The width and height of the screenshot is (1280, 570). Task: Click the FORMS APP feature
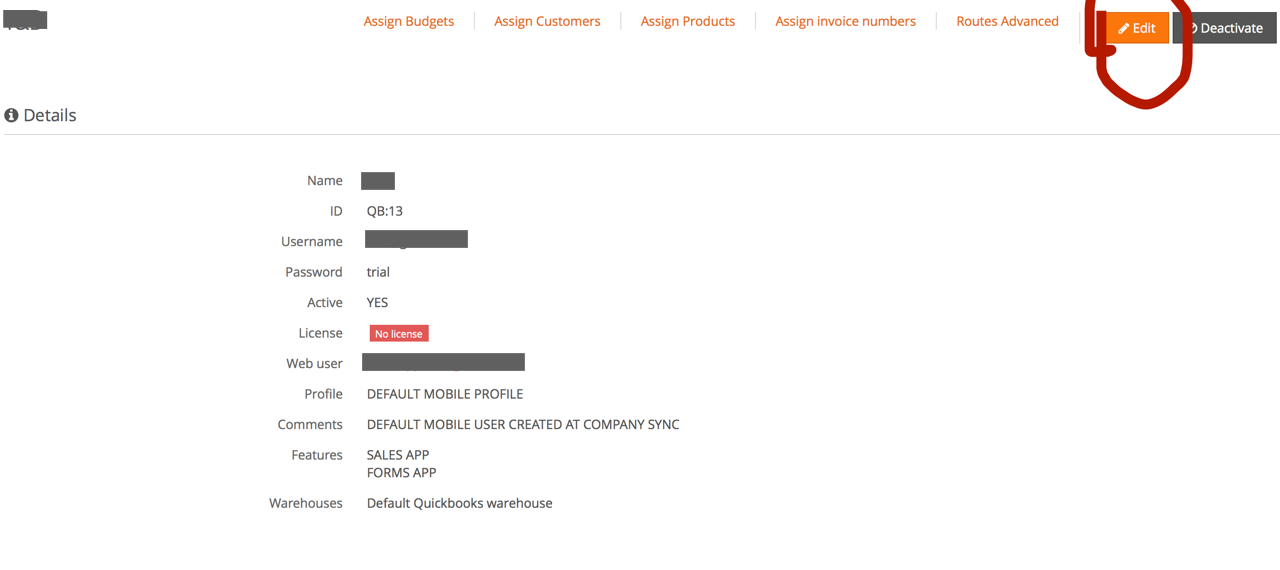click(x=401, y=473)
